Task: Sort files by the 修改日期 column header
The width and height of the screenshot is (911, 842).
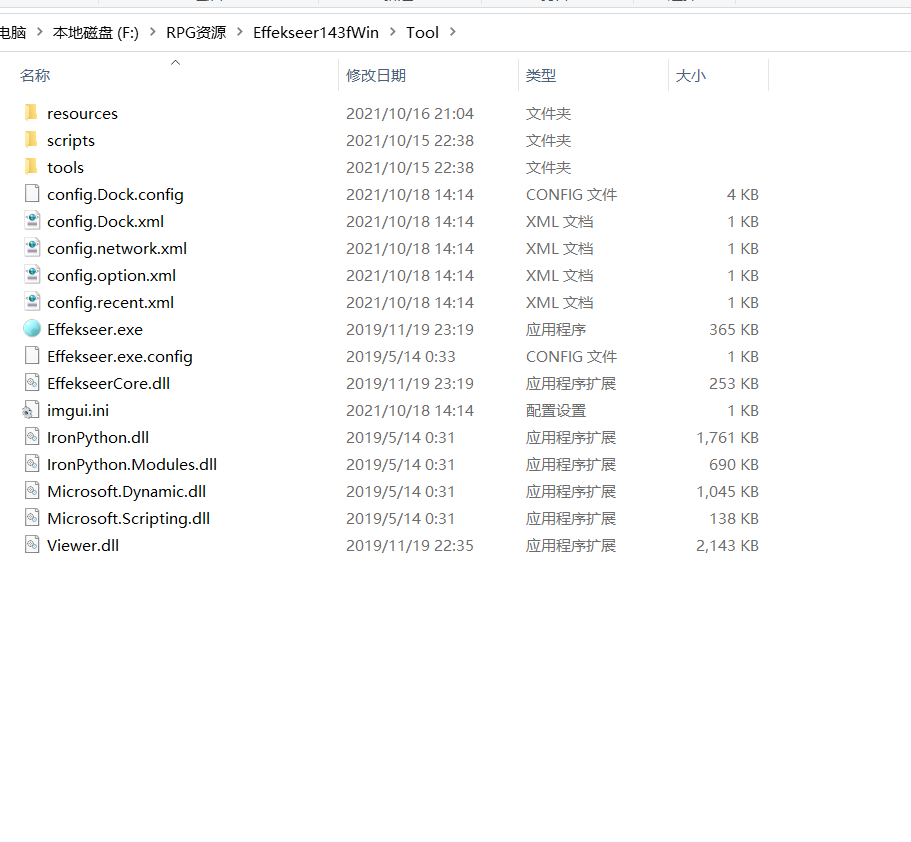Action: pyautogui.click(x=376, y=76)
